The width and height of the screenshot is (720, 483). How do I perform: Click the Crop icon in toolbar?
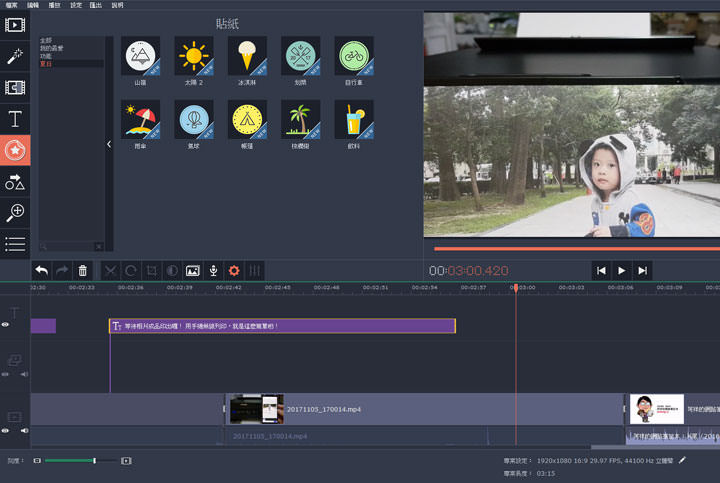tap(152, 271)
